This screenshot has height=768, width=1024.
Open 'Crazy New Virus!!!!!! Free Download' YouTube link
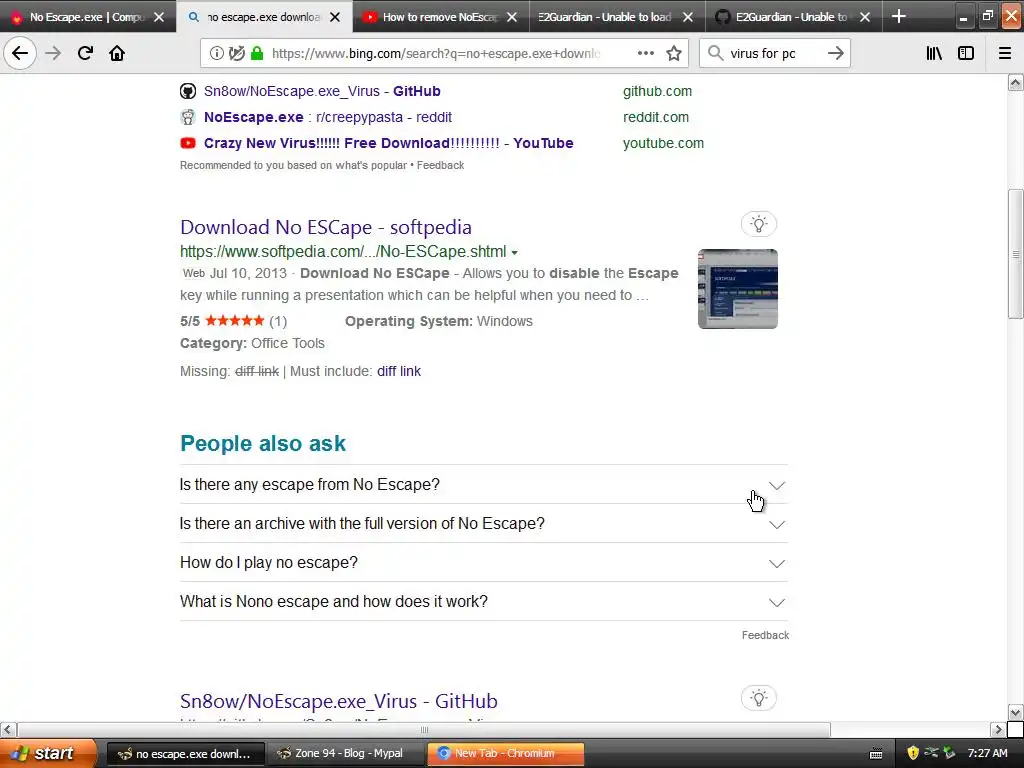click(389, 143)
